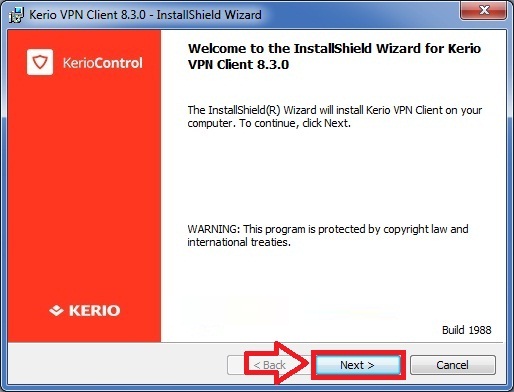Screen dimensions: 514x392
Task: Click the greyed-out < Back button
Action: (x=269, y=365)
